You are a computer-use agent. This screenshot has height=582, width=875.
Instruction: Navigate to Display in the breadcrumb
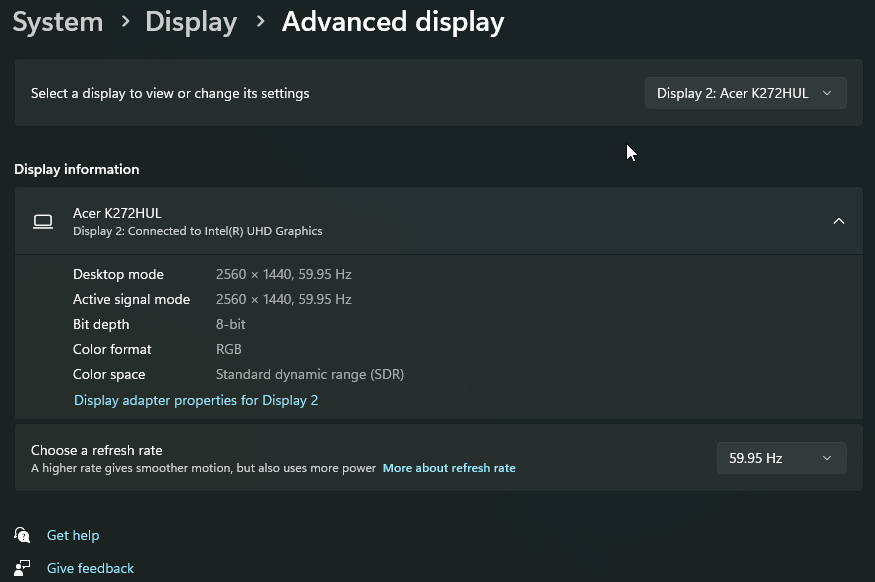click(x=191, y=22)
